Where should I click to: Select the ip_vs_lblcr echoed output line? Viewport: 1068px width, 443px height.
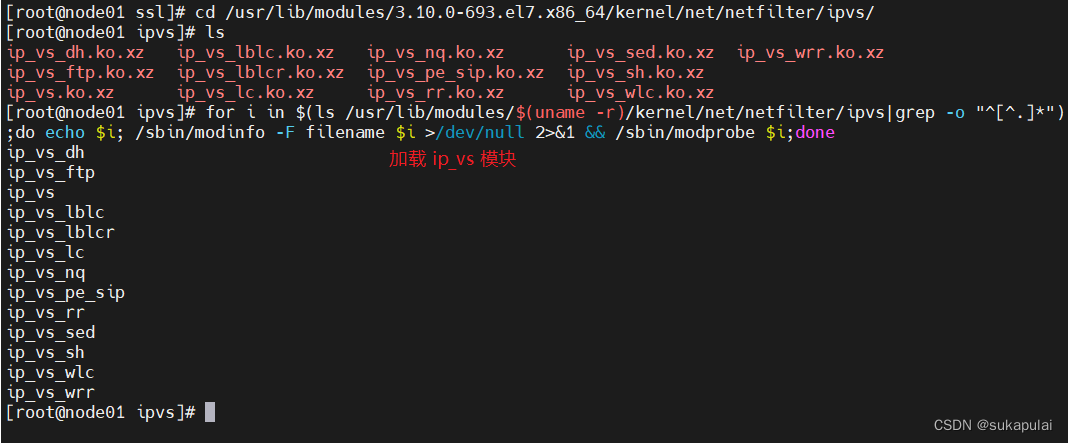(61, 232)
